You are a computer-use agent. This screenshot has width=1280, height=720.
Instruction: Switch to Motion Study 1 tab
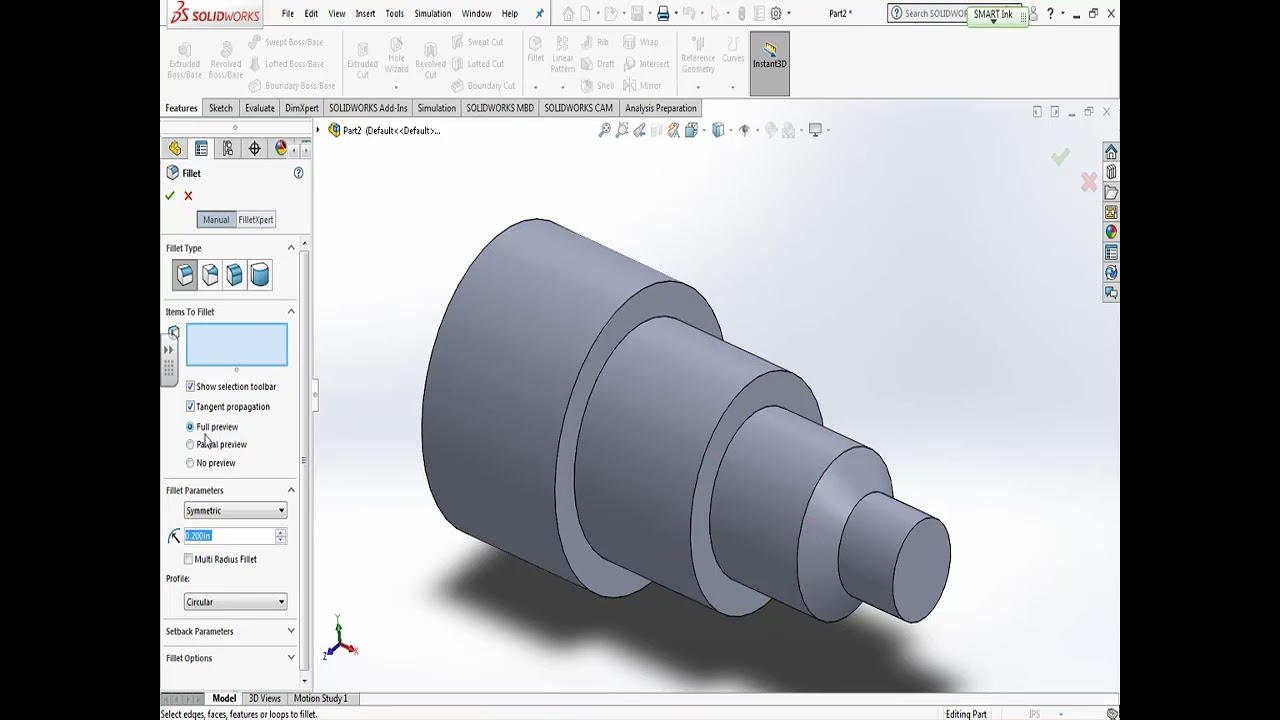click(320, 698)
